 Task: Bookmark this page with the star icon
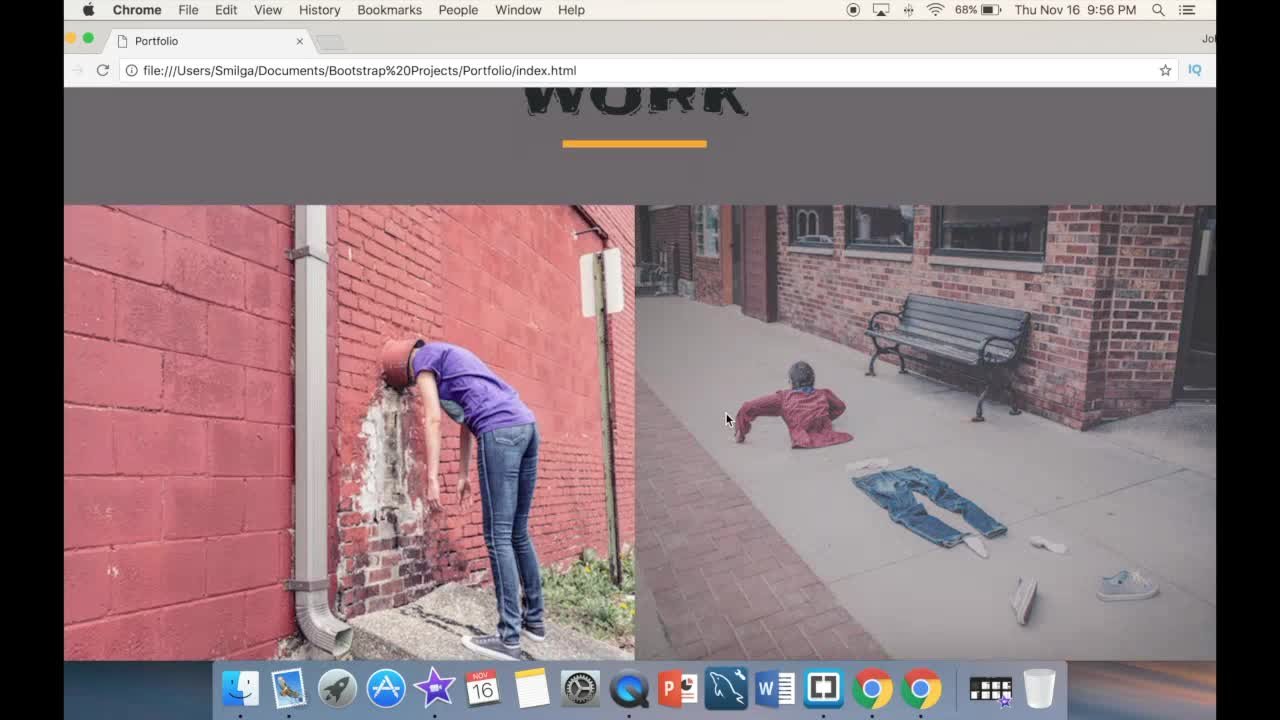1165,70
